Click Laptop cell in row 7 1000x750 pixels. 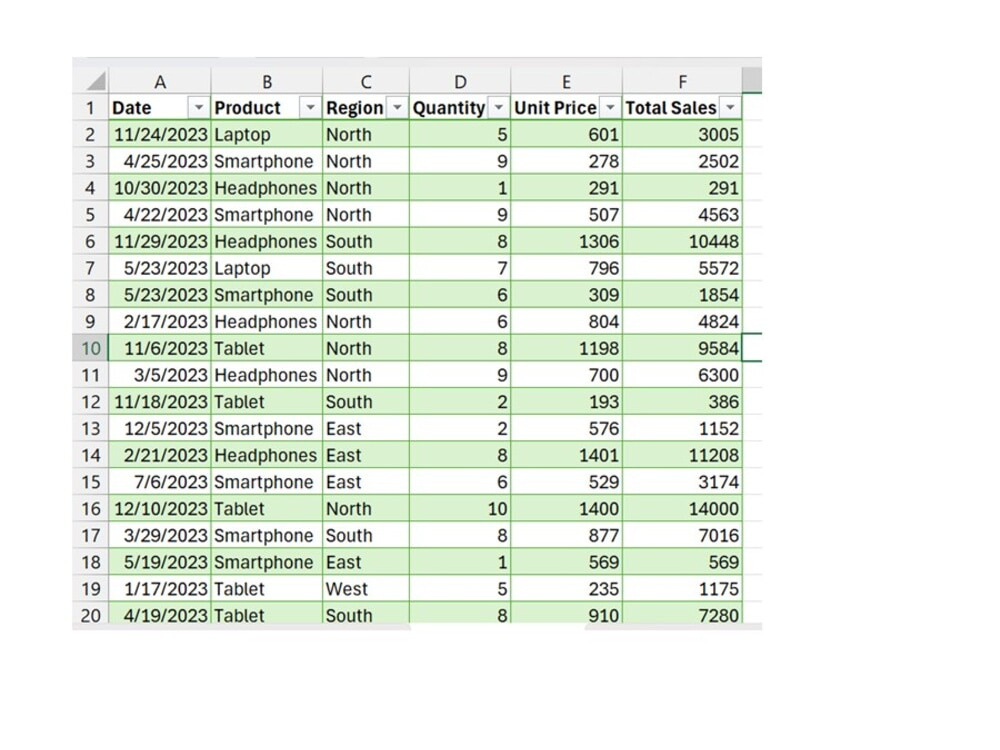click(267, 268)
